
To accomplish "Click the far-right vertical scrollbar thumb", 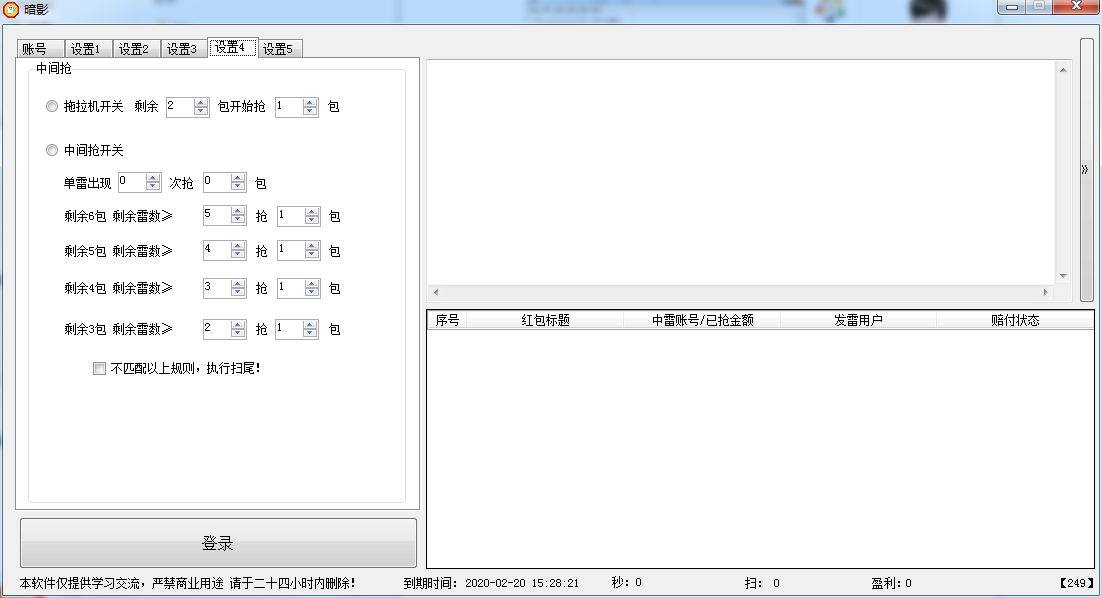I will click(1087, 169).
